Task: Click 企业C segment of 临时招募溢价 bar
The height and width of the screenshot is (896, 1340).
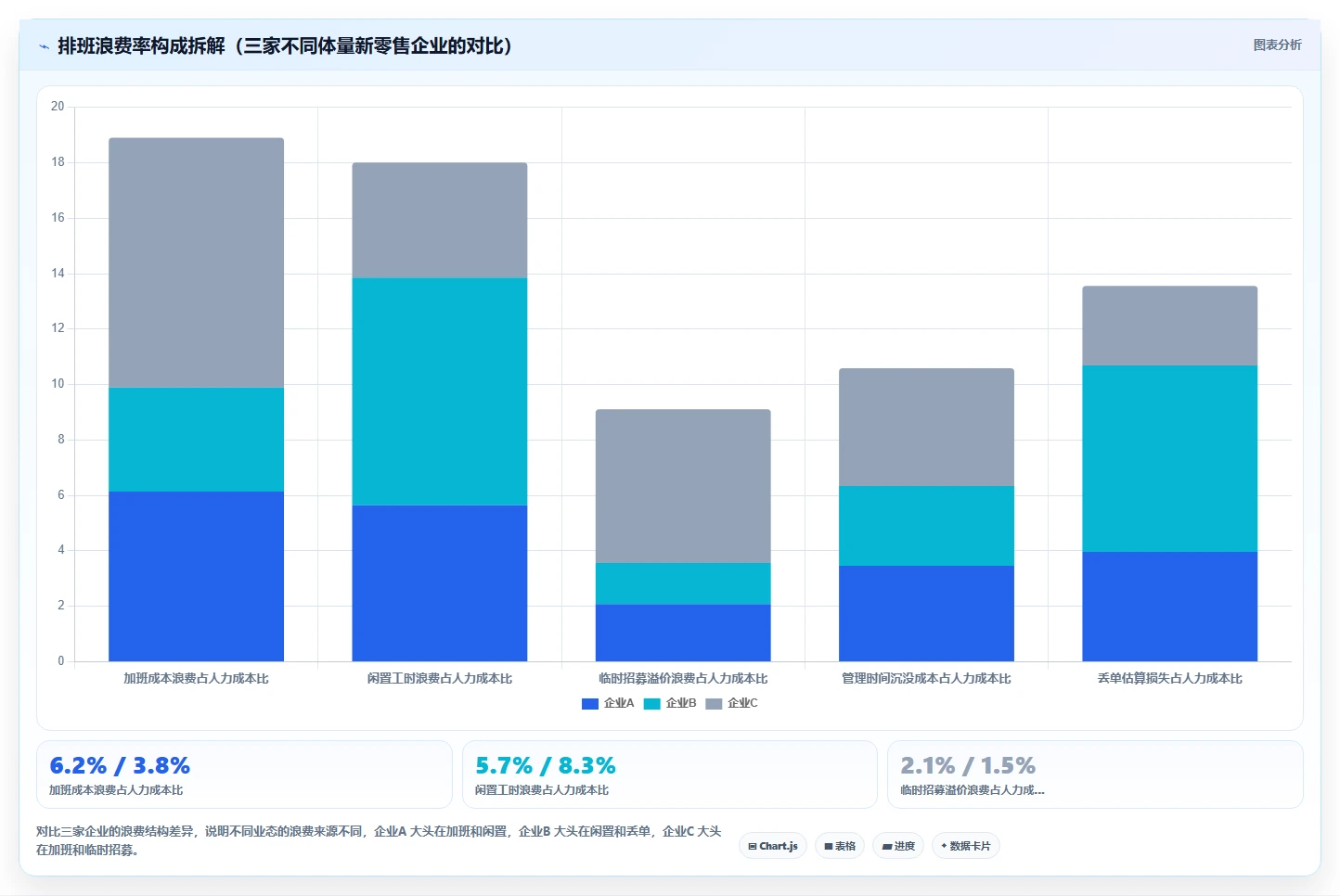Action: pos(683,486)
